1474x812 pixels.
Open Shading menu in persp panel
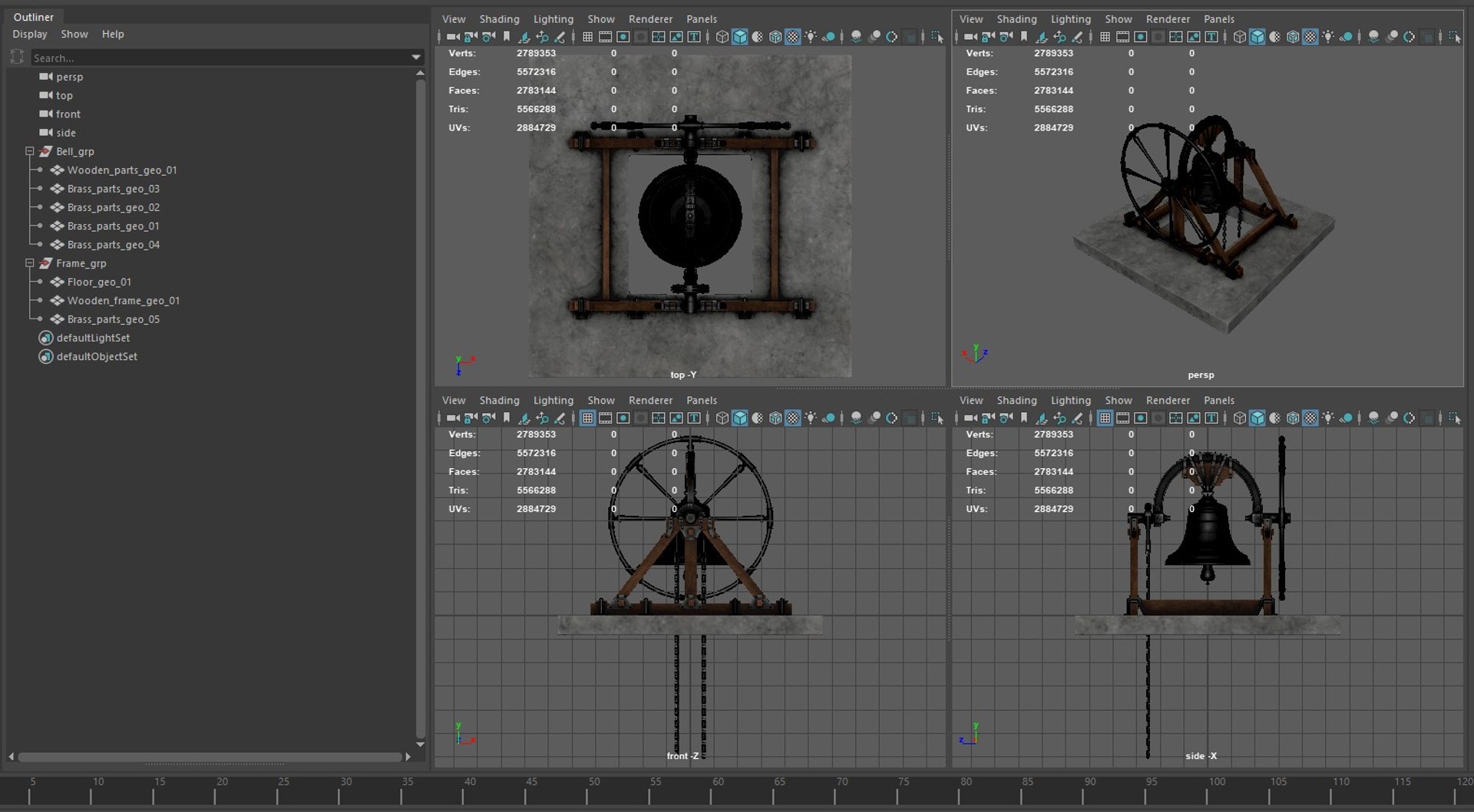[1016, 19]
